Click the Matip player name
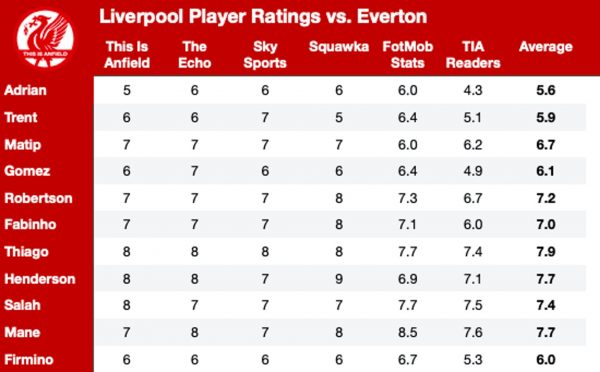The image size is (600, 372). click(x=23, y=145)
